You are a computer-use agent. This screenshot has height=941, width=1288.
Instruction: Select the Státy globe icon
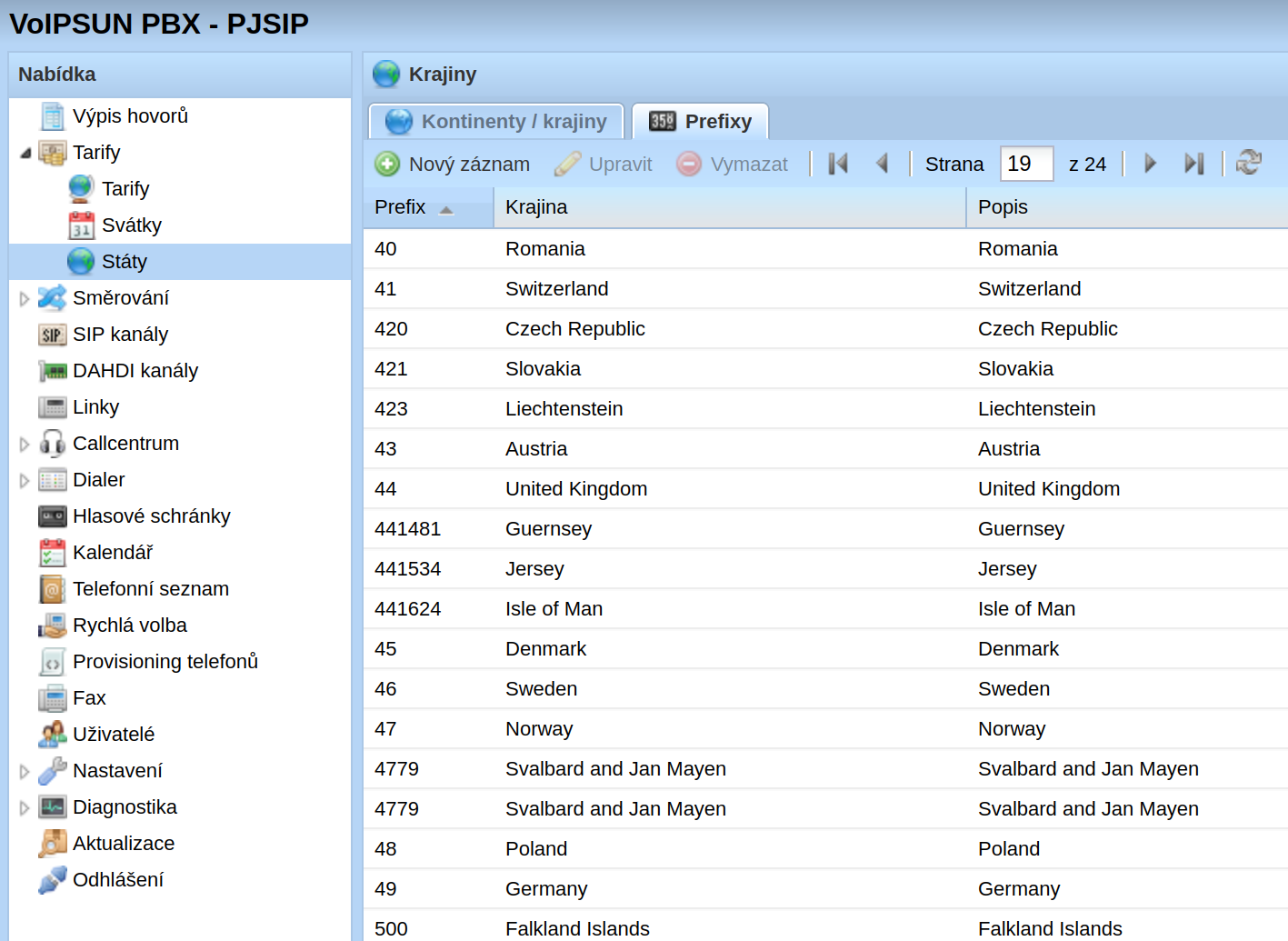(x=82, y=262)
